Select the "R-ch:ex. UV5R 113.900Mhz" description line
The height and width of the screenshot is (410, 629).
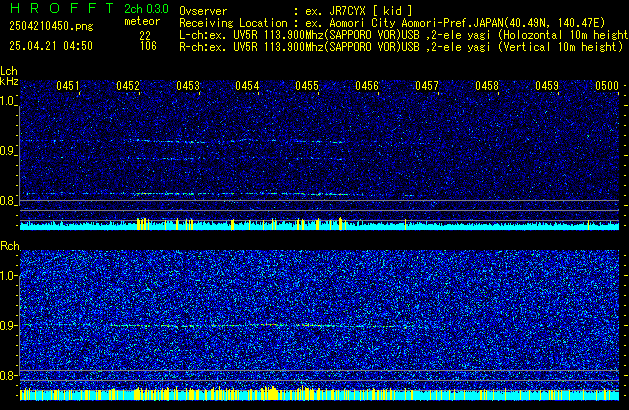(401, 47)
